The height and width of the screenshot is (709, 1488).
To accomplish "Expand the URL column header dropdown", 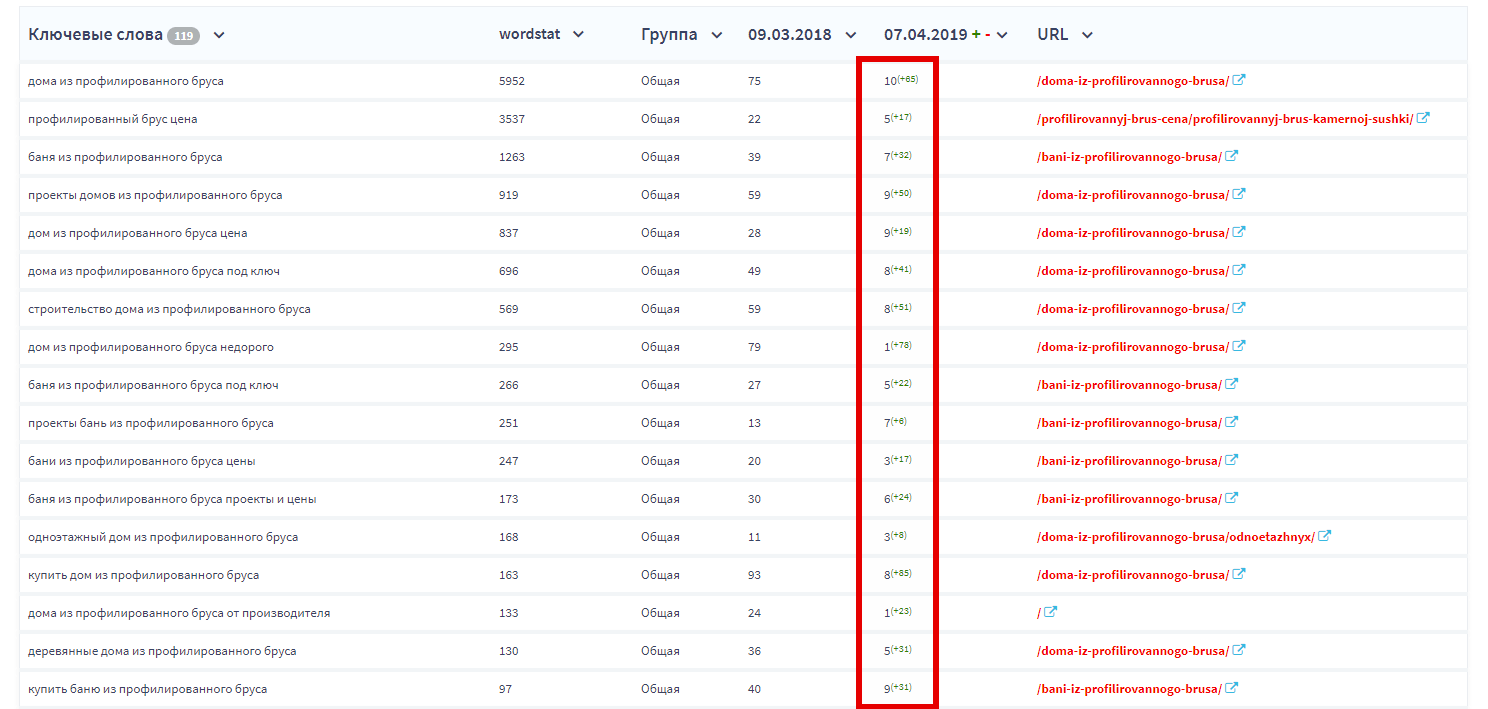I will tap(1087, 35).
